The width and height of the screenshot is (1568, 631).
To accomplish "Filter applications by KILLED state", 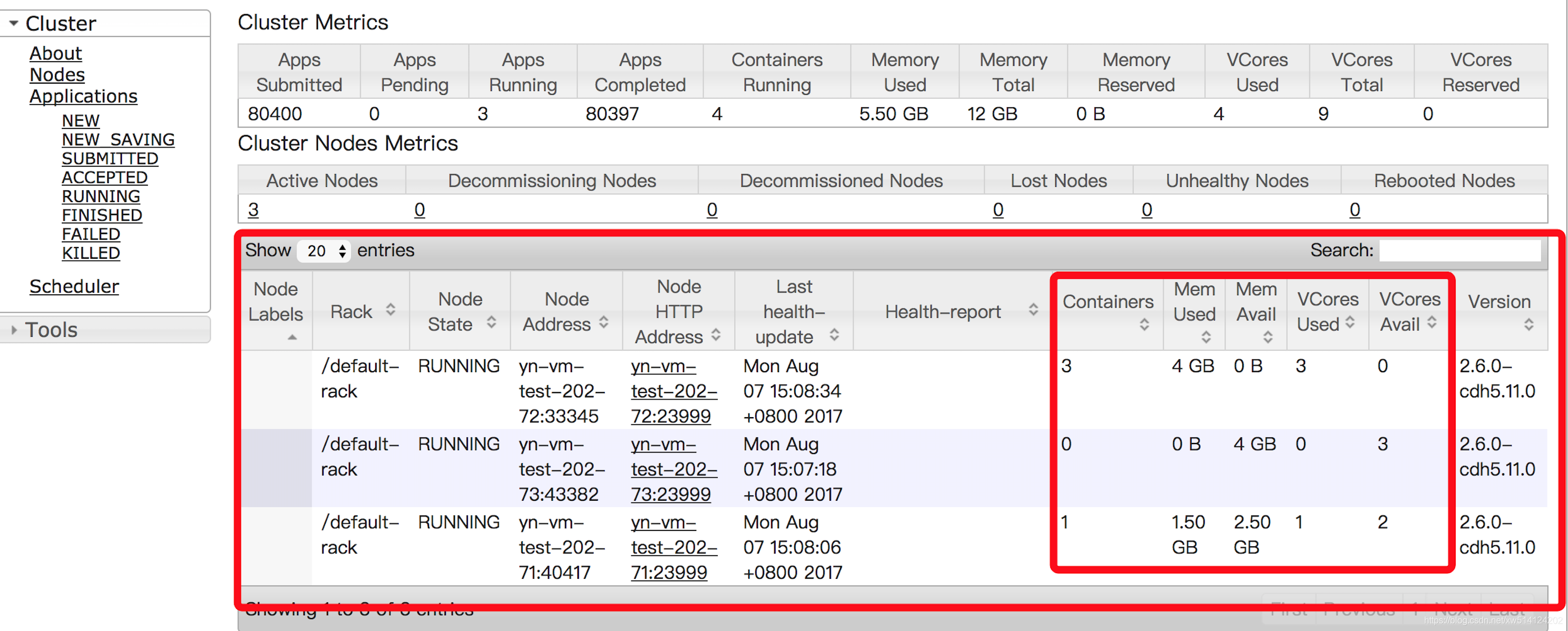I will click(90, 253).
